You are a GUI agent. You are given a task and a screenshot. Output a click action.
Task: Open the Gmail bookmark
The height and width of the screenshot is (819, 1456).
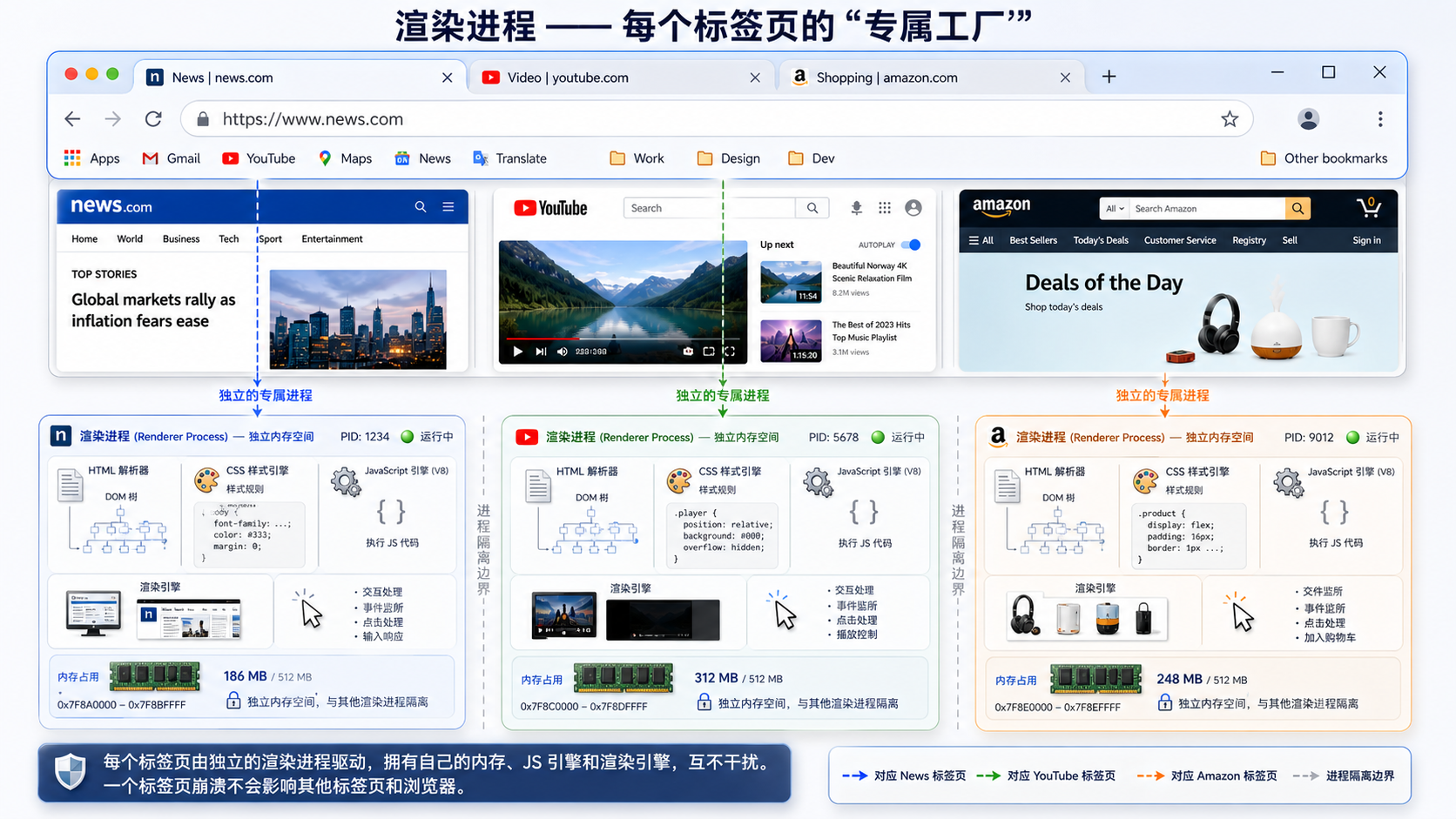click(x=171, y=158)
